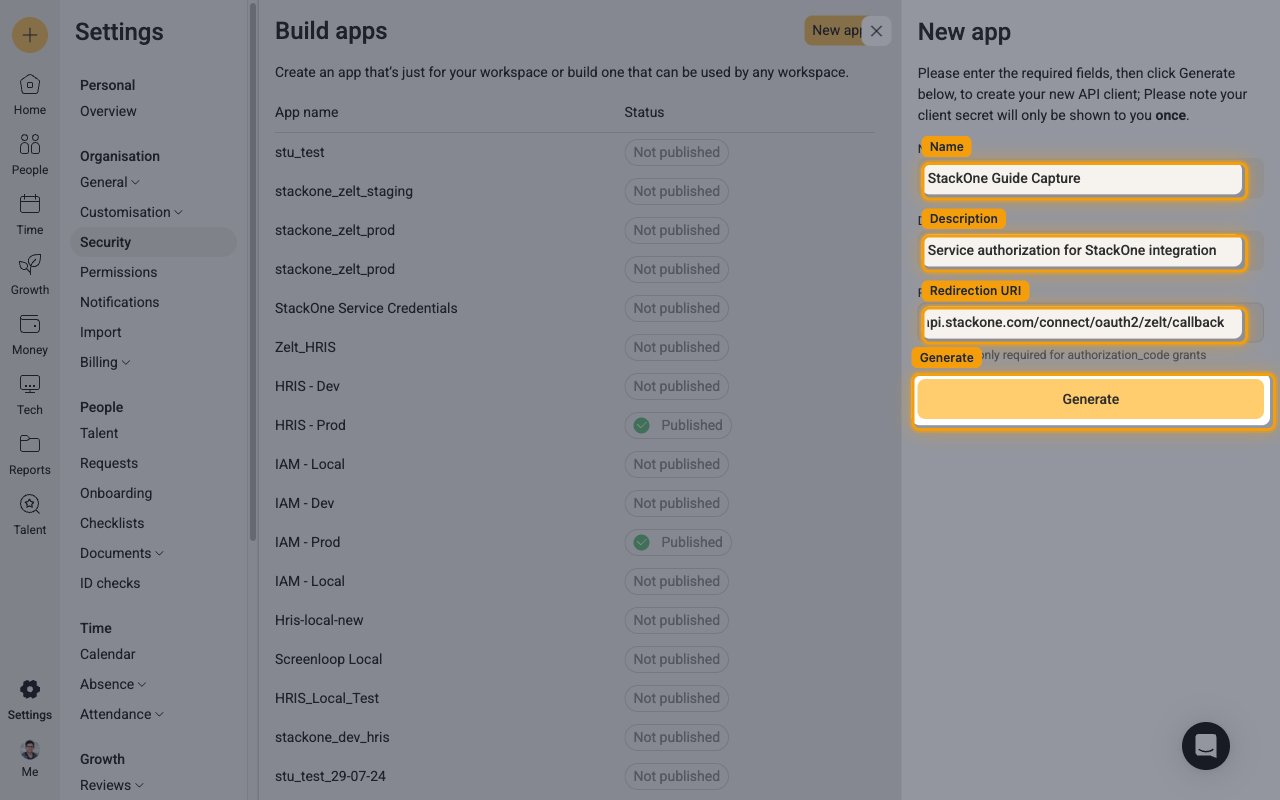Click the settings sidebar scrollbar
Image resolution: width=1280 pixels, height=800 pixels.
[x=253, y=270]
